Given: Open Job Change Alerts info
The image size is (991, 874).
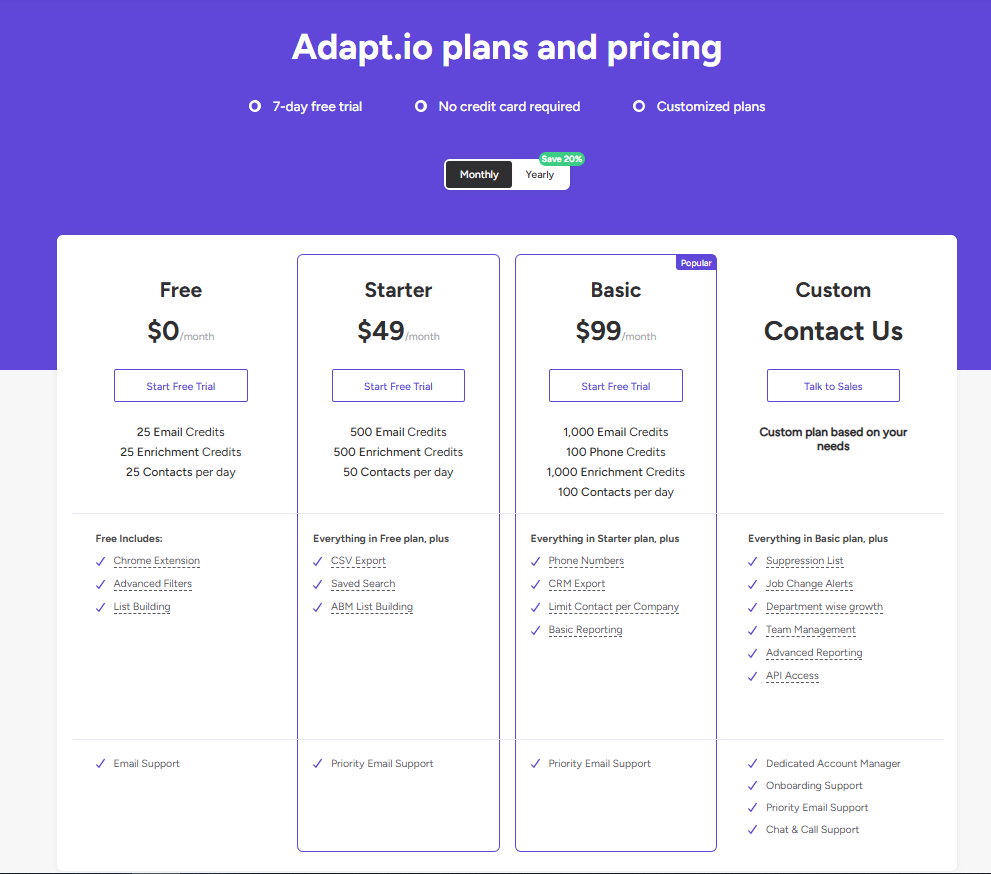Looking at the screenshot, I should click(x=809, y=584).
